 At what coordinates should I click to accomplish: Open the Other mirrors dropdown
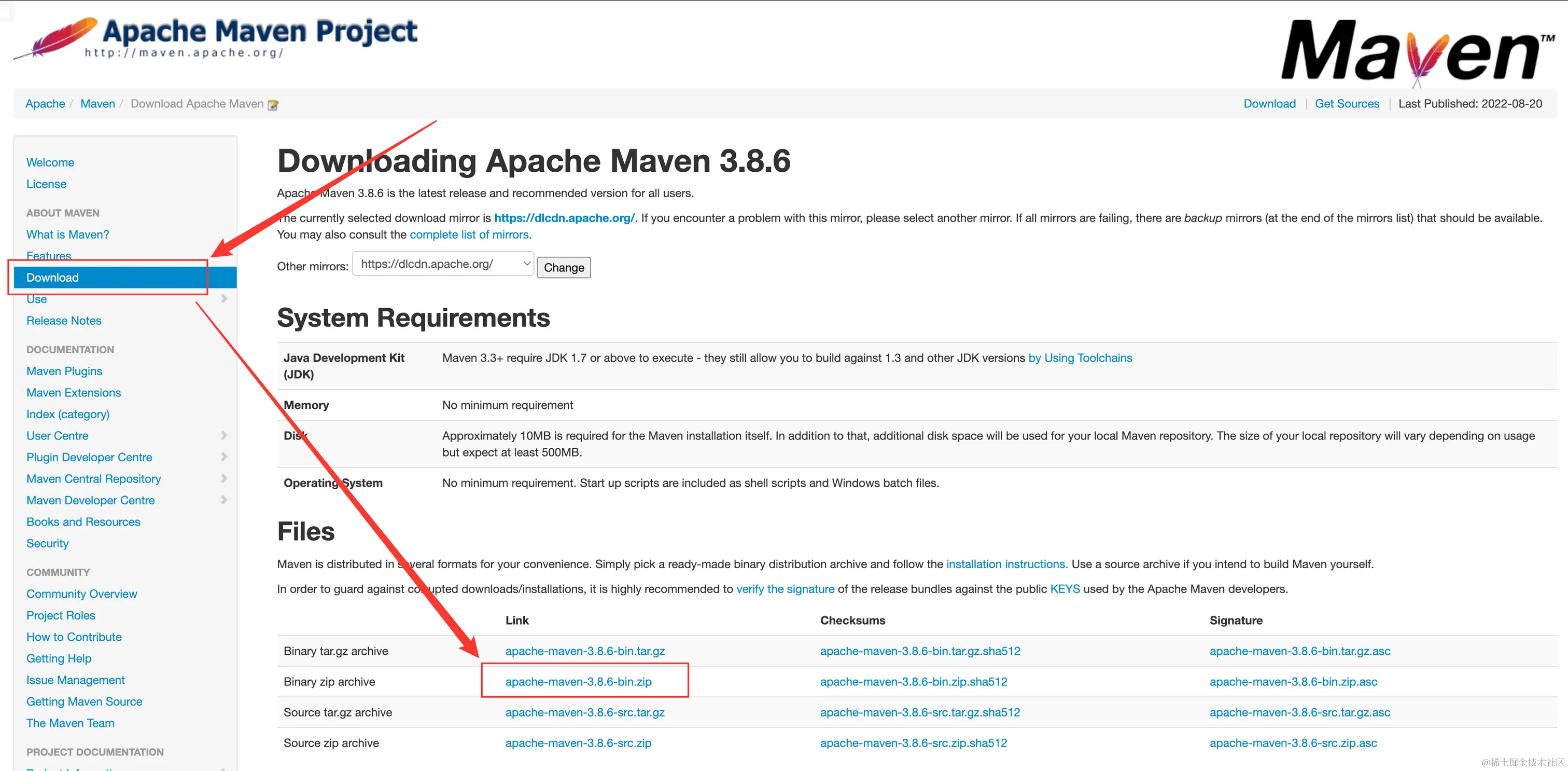442,264
